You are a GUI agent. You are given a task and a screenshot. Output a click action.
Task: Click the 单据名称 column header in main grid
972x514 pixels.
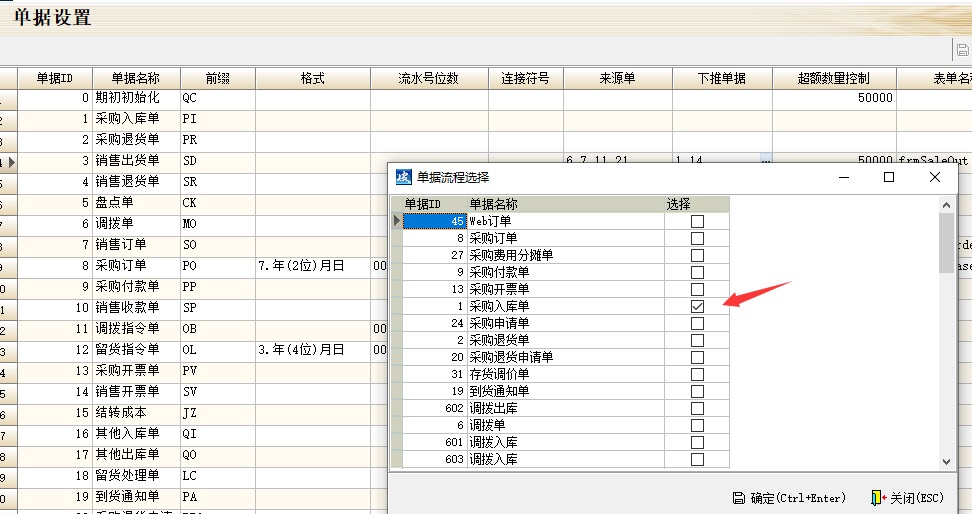(x=136, y=78)
